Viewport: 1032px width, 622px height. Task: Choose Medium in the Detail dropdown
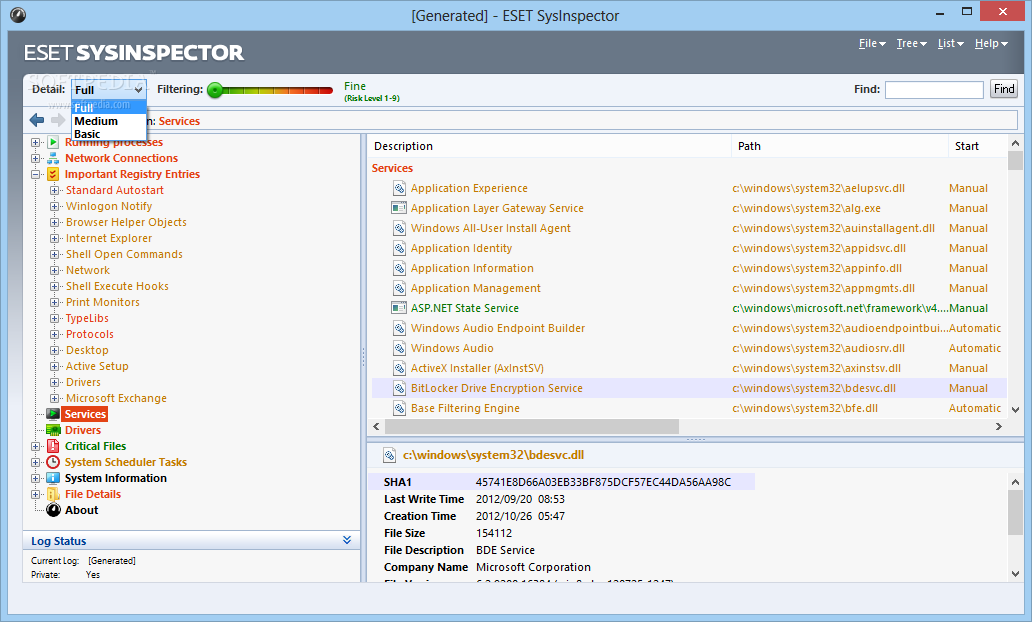tap(109, 121)
